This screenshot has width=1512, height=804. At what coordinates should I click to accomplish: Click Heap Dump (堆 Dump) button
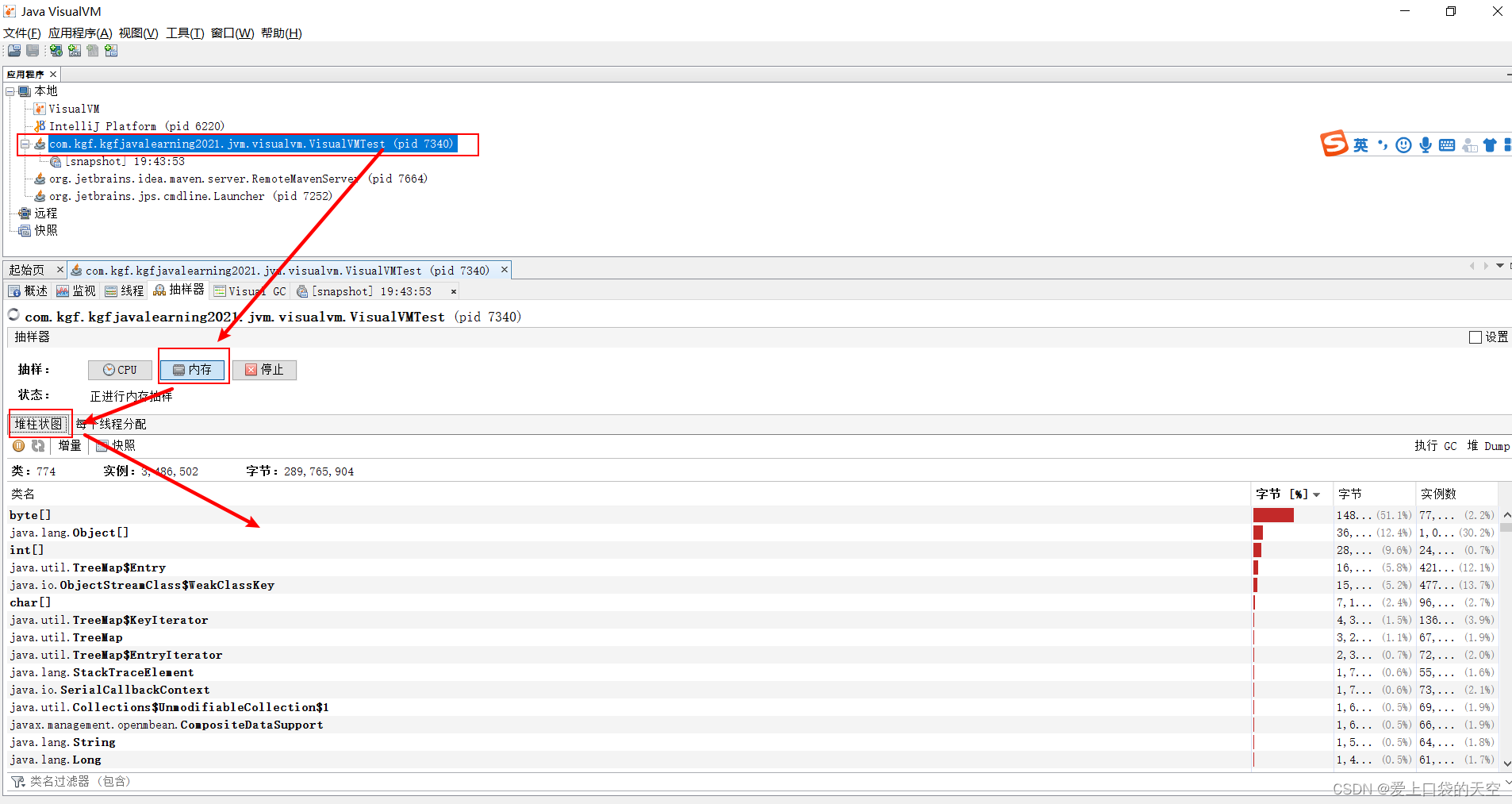pyautogui.click(x=1488, y=446)
